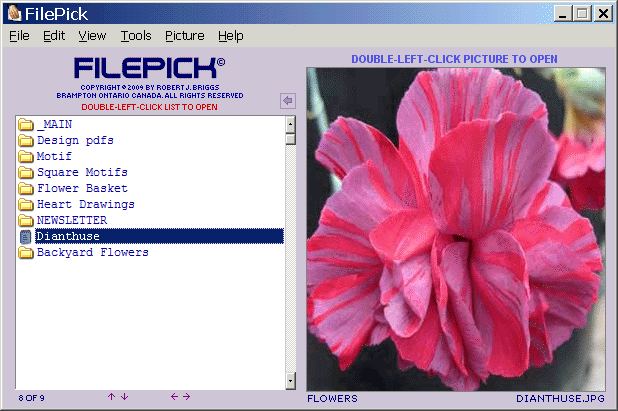Select the Heart Drawings entry
The width and height of the screenshot is (618, 411).
pyautogui.click(x=86, y=204)
